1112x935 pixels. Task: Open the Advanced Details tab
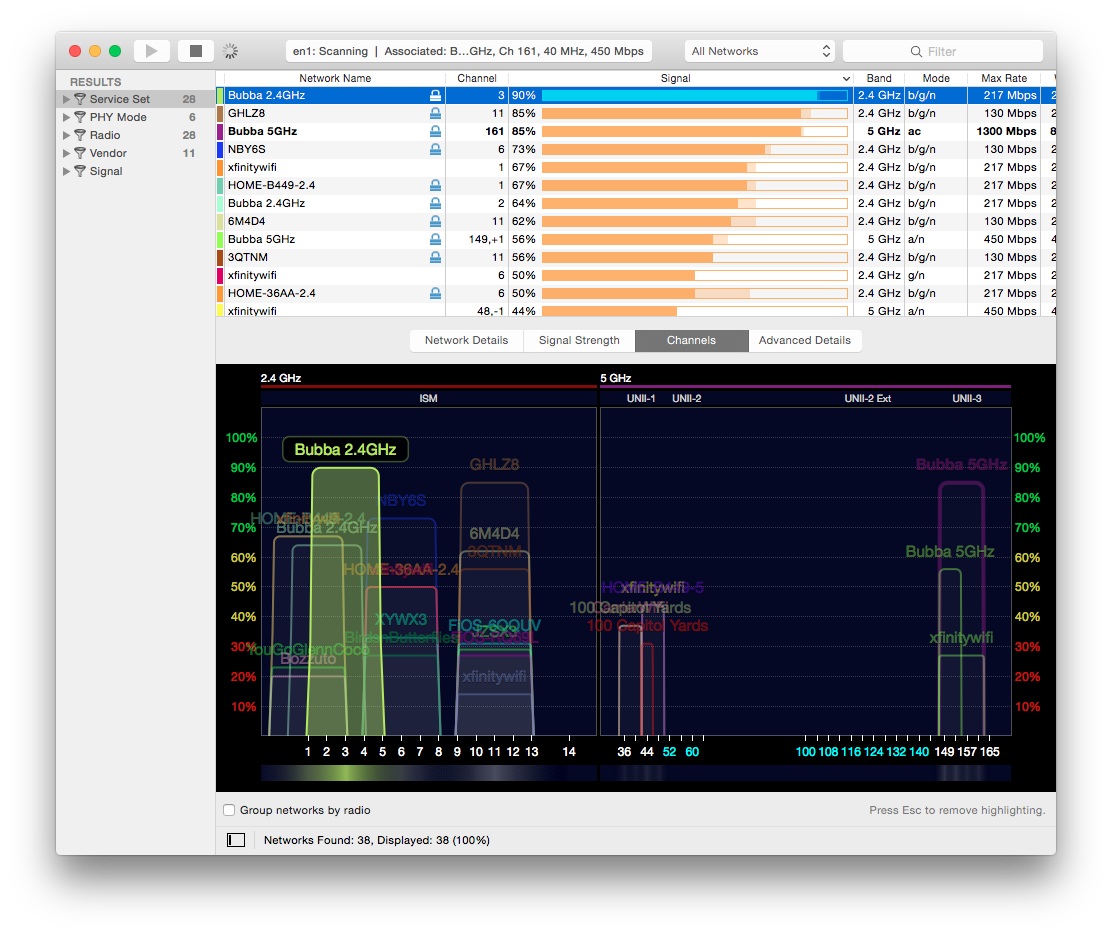coord(805,341)
